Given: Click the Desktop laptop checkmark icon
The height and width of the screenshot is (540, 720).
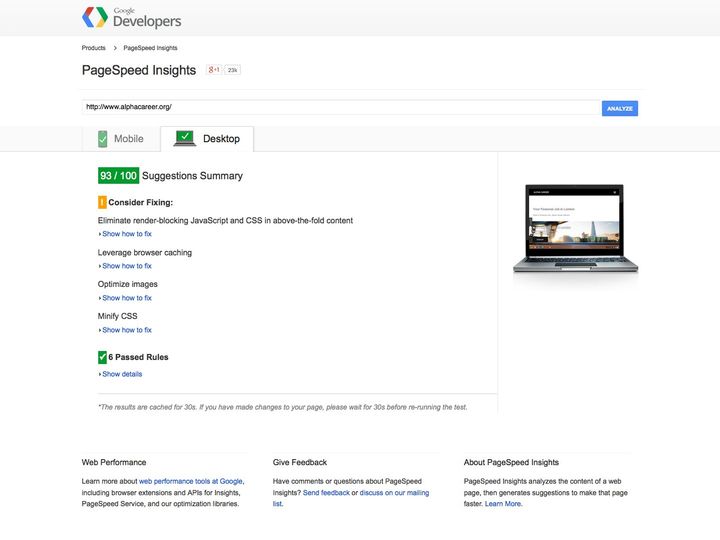Looking at the screenshot, I should pyautogui.click(x=185, y=138).
